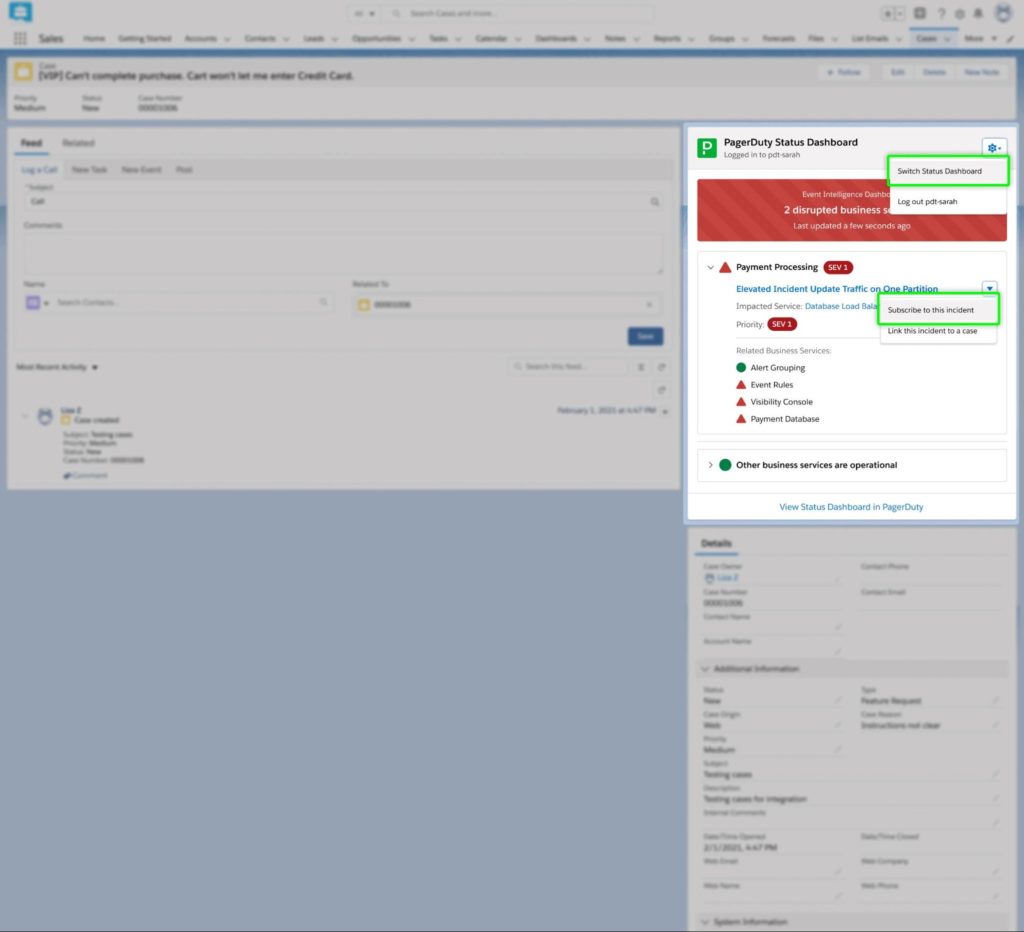This screenshot has height=932, width=1024.
Task: Click the Save button in call log
Action: 645,337
